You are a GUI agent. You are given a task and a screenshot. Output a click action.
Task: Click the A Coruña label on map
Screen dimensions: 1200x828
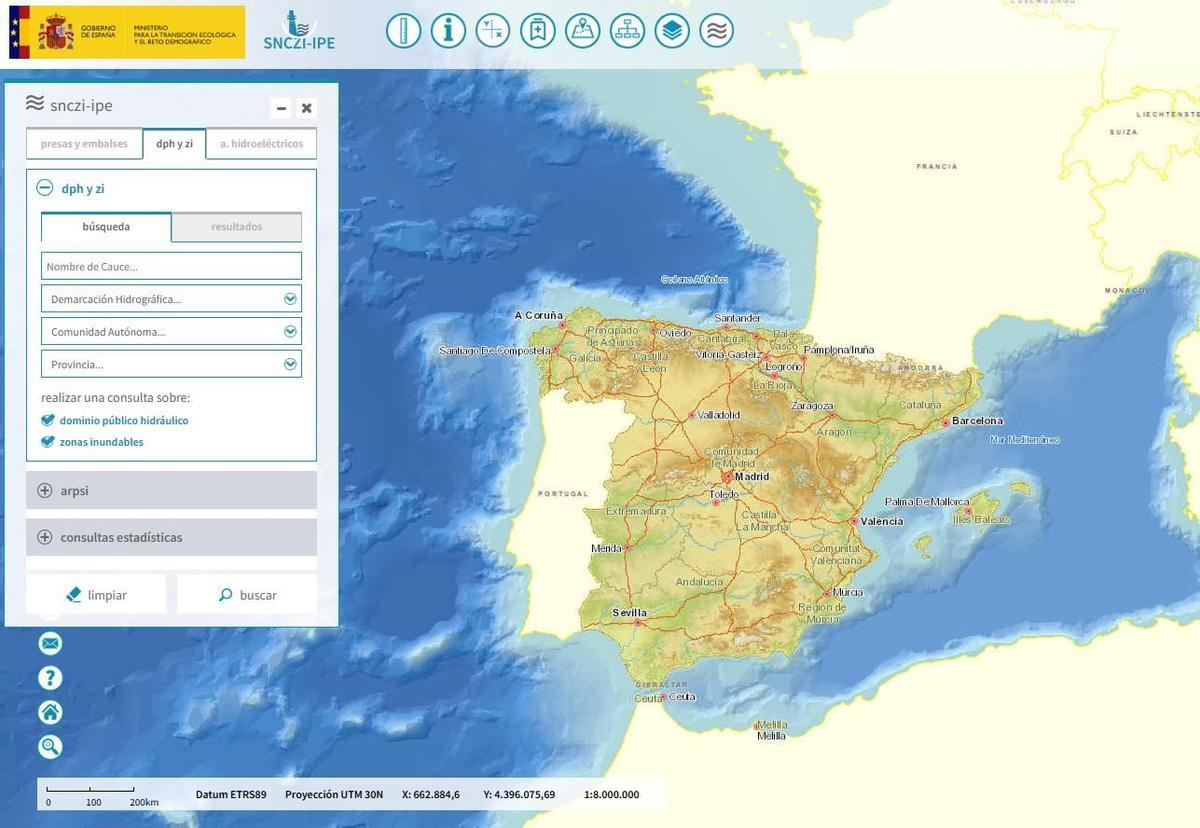coord(539,315)
